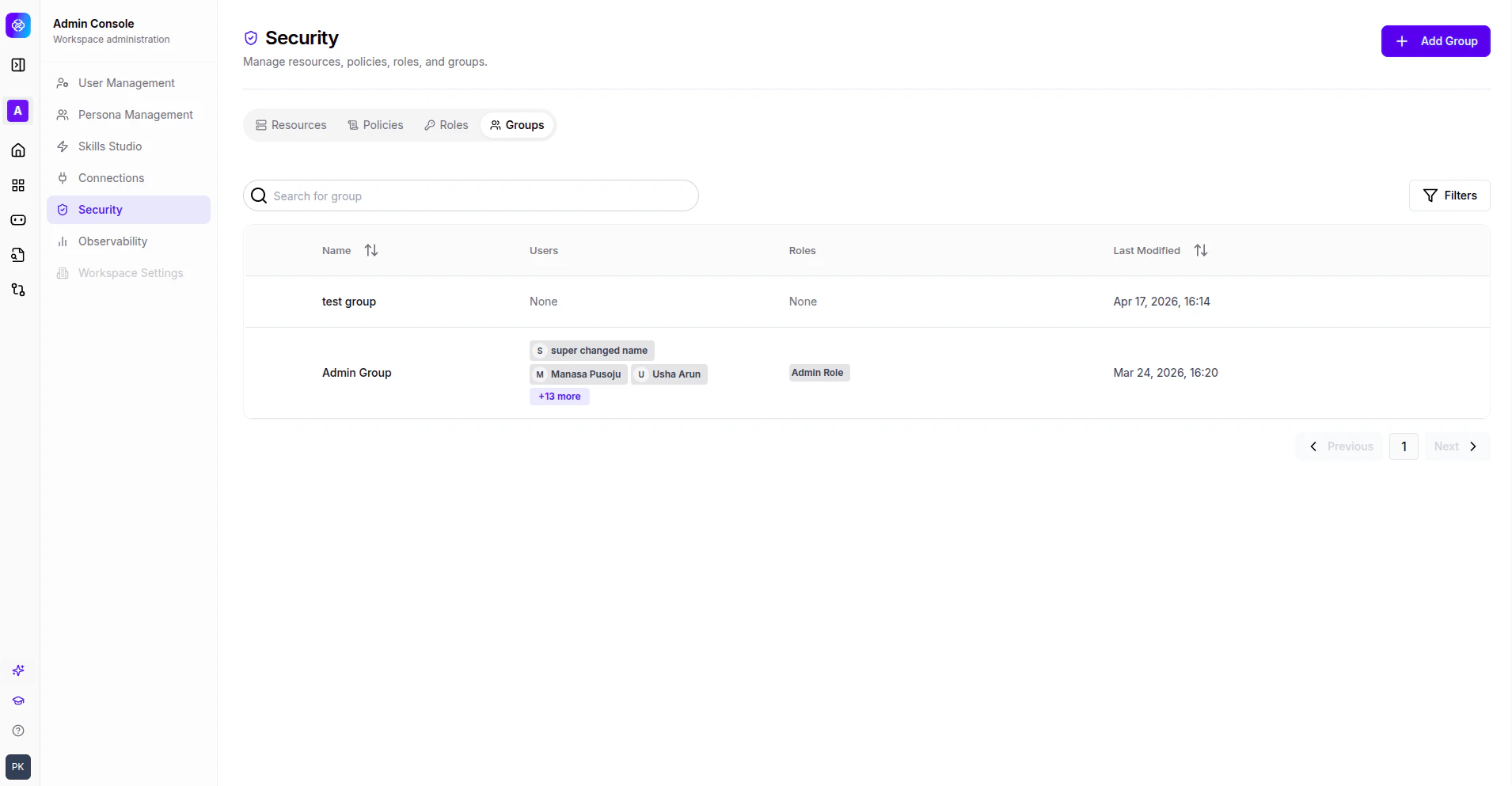Click the Previous pagination button

point(1340,446)
